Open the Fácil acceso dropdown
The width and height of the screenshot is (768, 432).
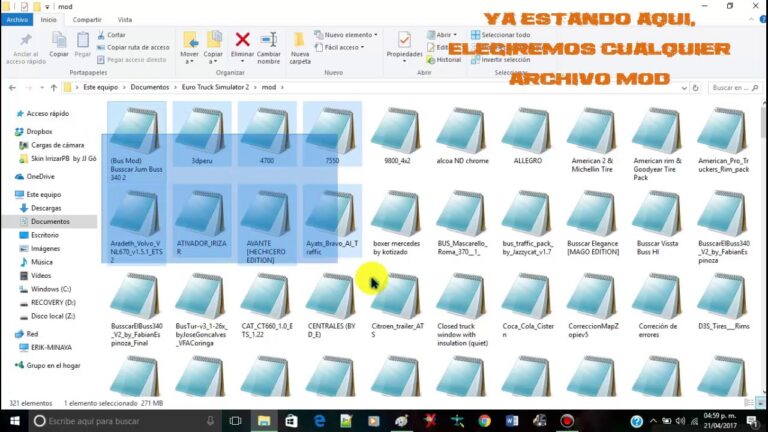(x=340, y=47)
